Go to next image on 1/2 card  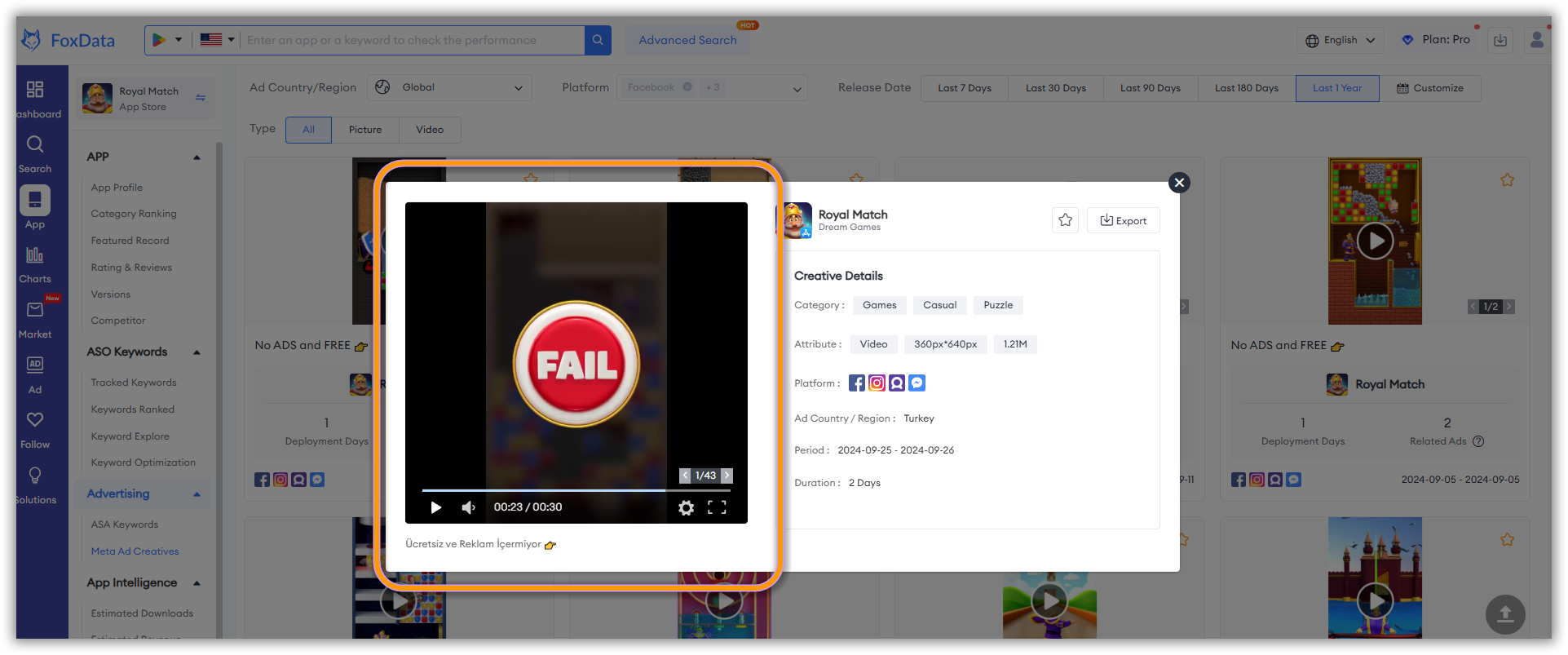point(1508,307)
